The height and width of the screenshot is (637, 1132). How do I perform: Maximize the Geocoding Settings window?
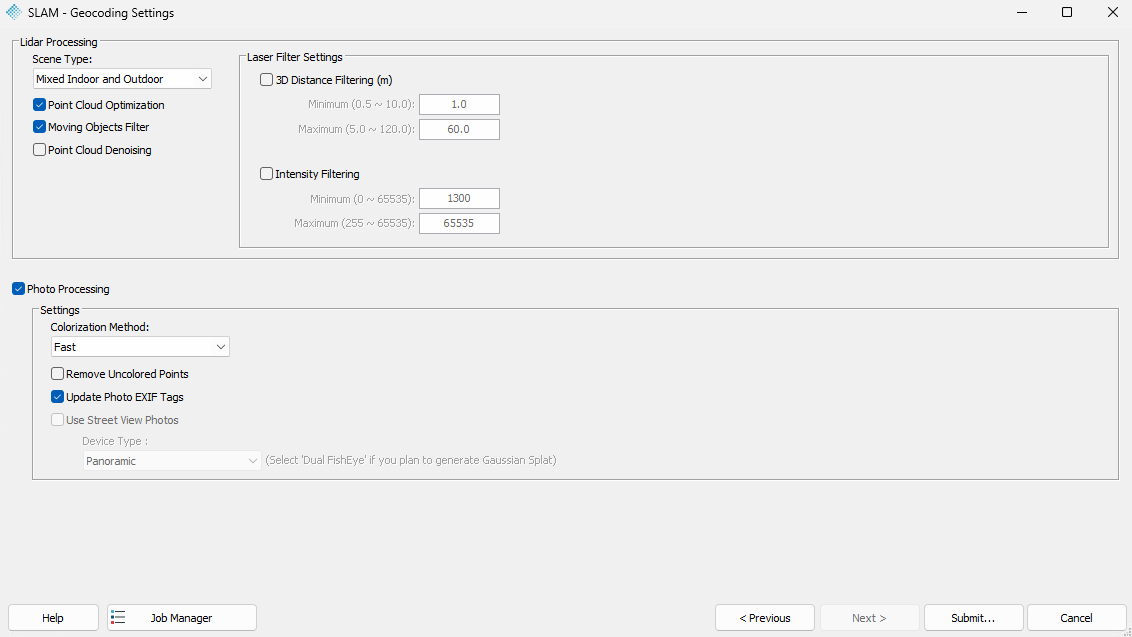point(1067,12)
